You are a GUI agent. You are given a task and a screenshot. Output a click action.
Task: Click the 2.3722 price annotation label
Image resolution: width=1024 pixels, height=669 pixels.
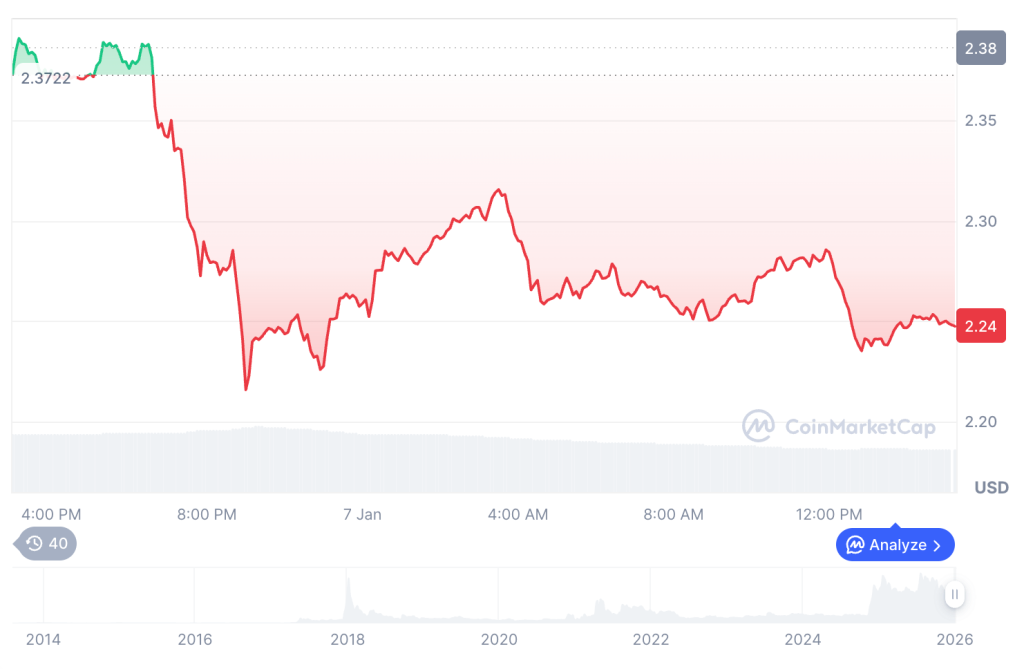(x=46, y=80)
